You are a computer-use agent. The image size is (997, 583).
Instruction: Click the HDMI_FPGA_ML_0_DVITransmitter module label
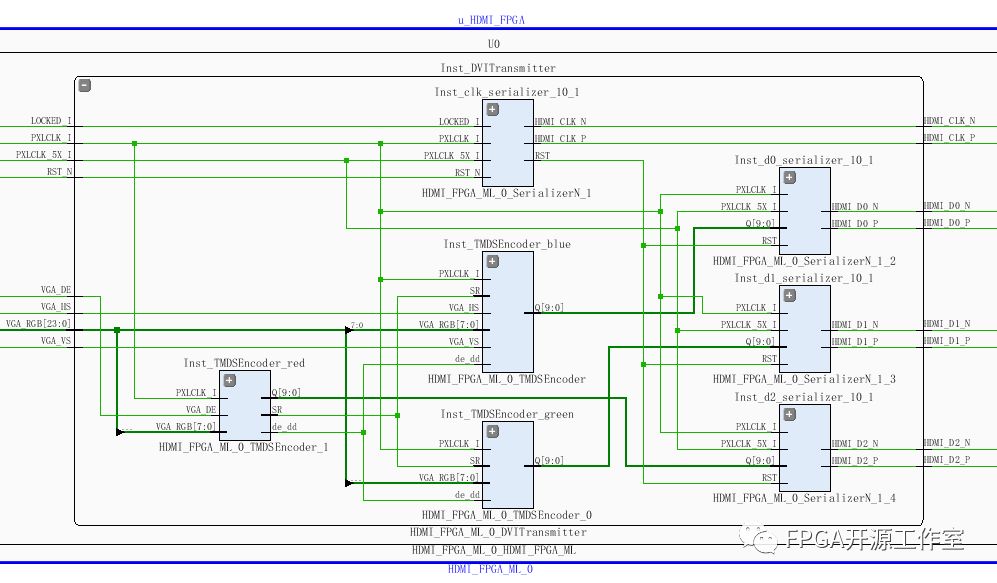498,533
